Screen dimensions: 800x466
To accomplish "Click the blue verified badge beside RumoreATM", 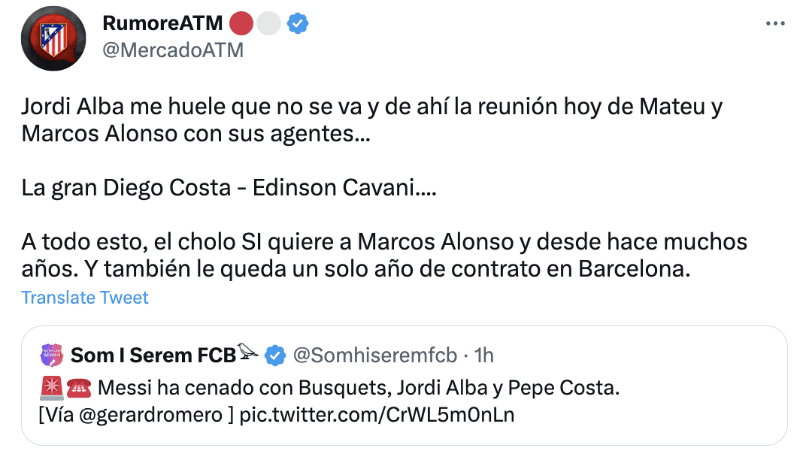I will (297, 23).
